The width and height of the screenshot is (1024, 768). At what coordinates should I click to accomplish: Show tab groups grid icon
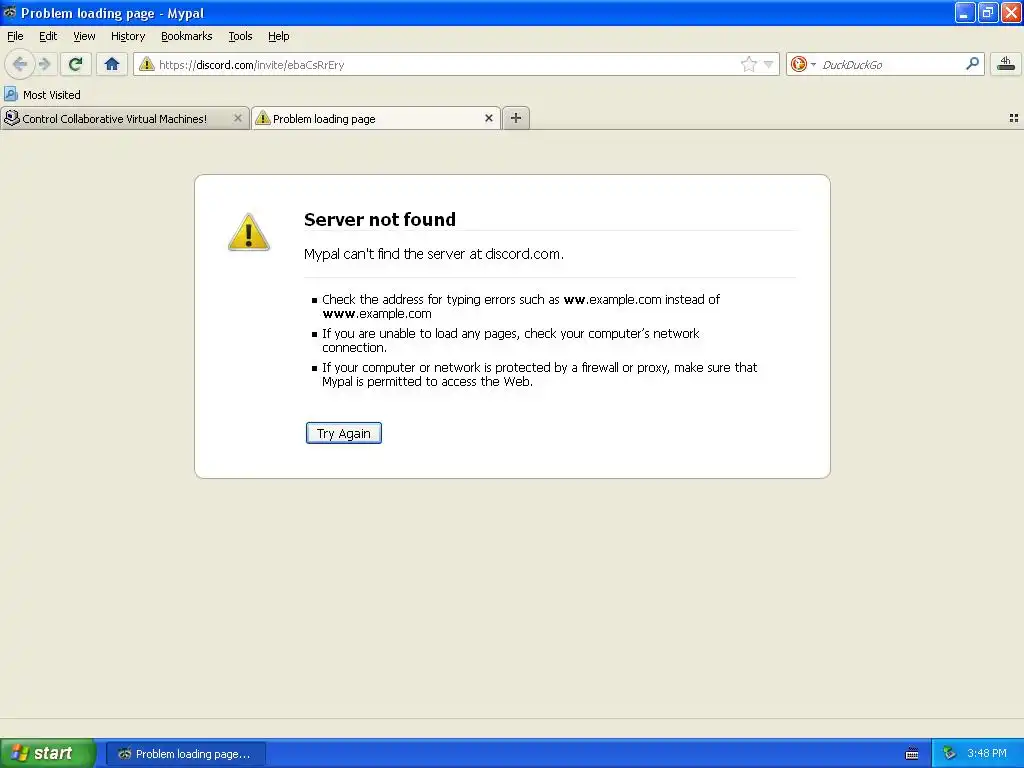tap(1014, 118)
